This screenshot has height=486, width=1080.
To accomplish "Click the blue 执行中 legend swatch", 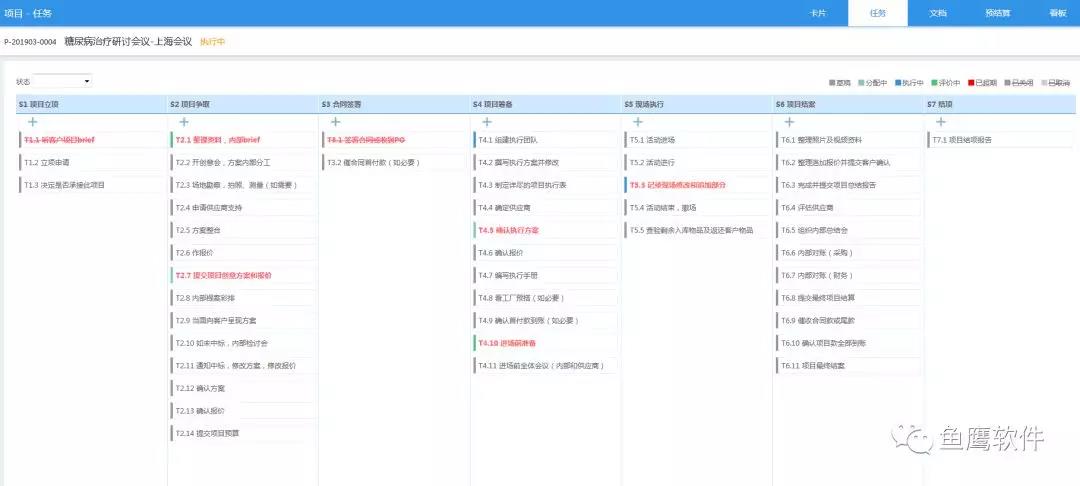I will pyautogui.click(x=898, y=83).
